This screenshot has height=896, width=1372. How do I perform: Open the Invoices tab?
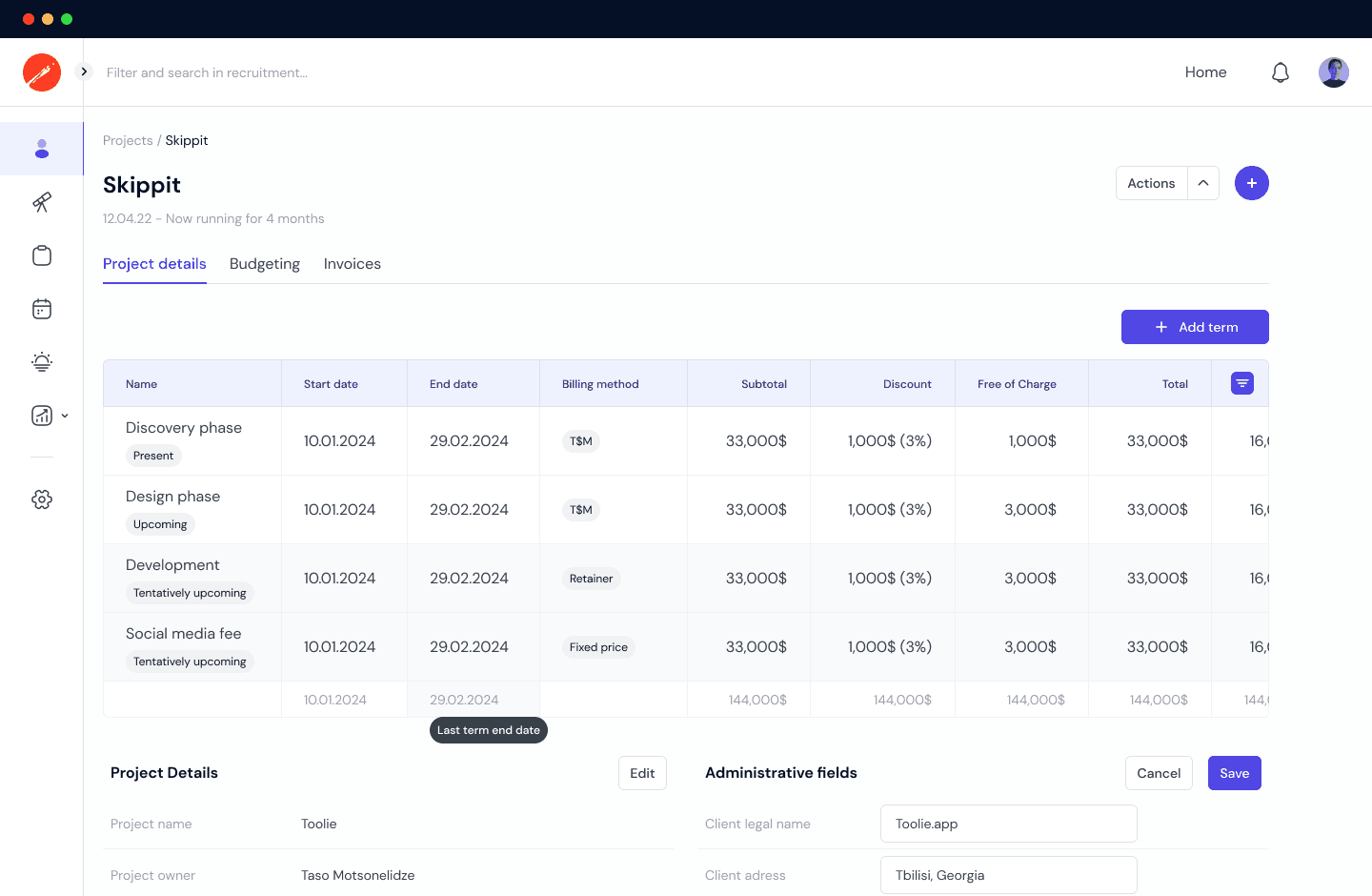352,263
